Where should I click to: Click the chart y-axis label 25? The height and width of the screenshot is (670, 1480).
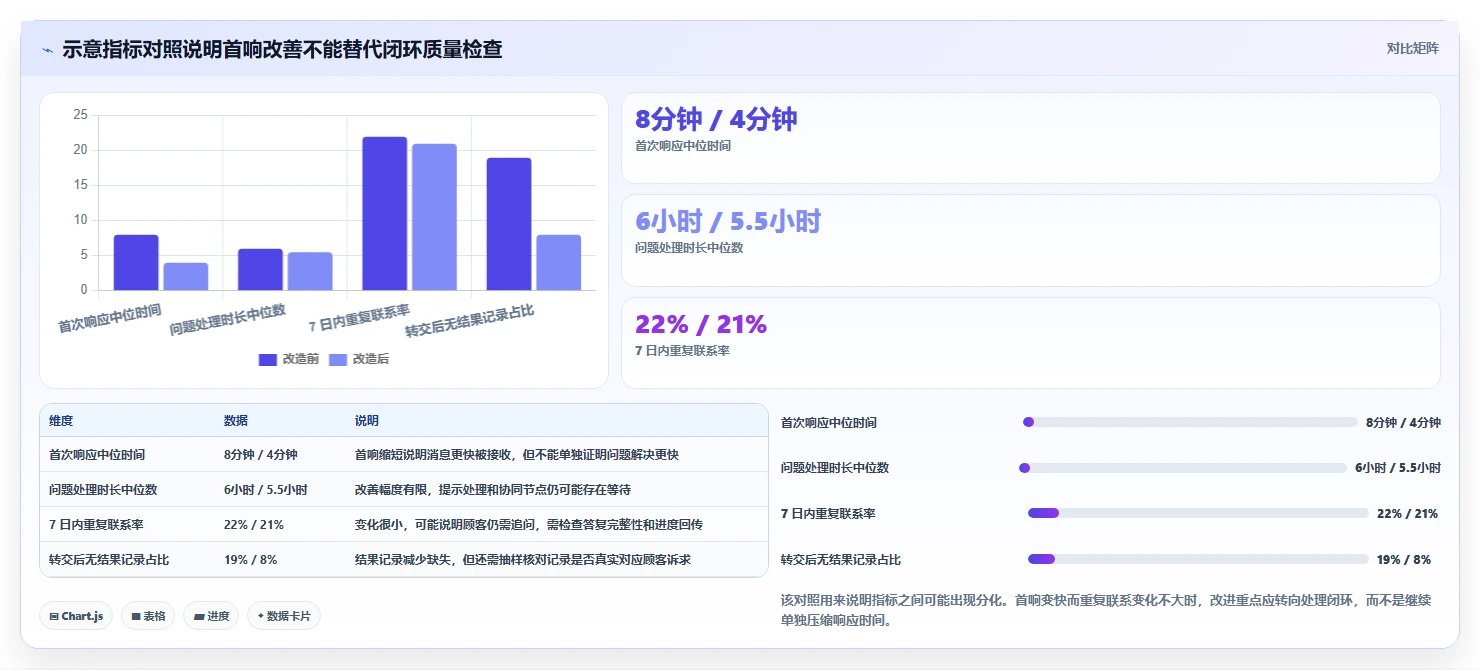81,115
